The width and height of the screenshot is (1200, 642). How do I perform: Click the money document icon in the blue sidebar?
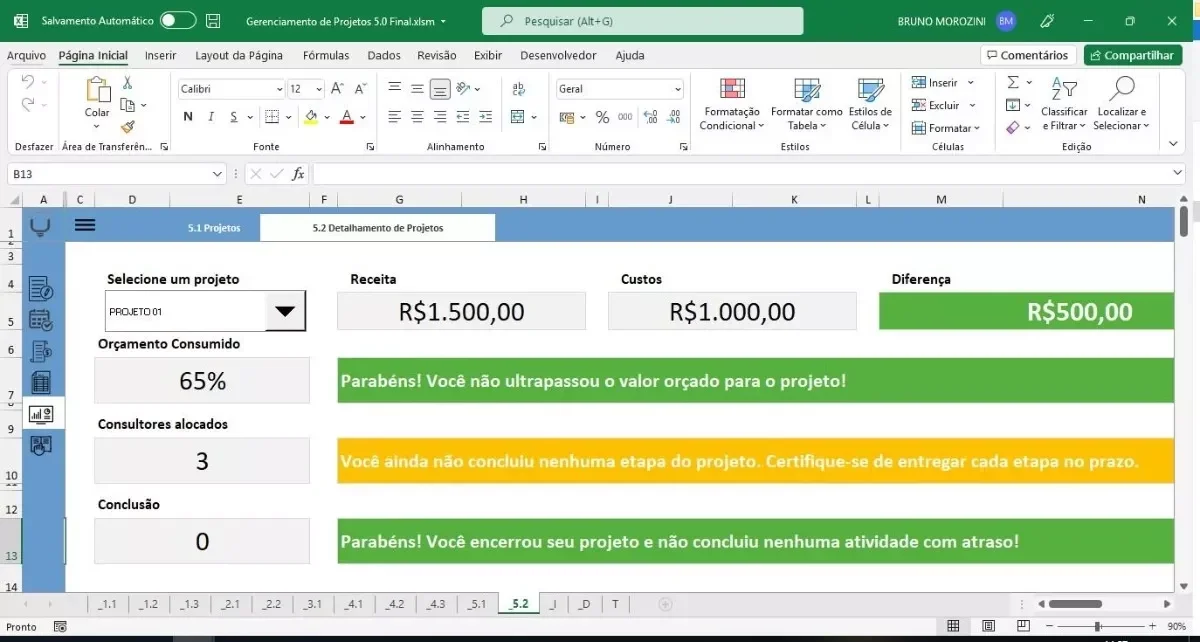41,351
